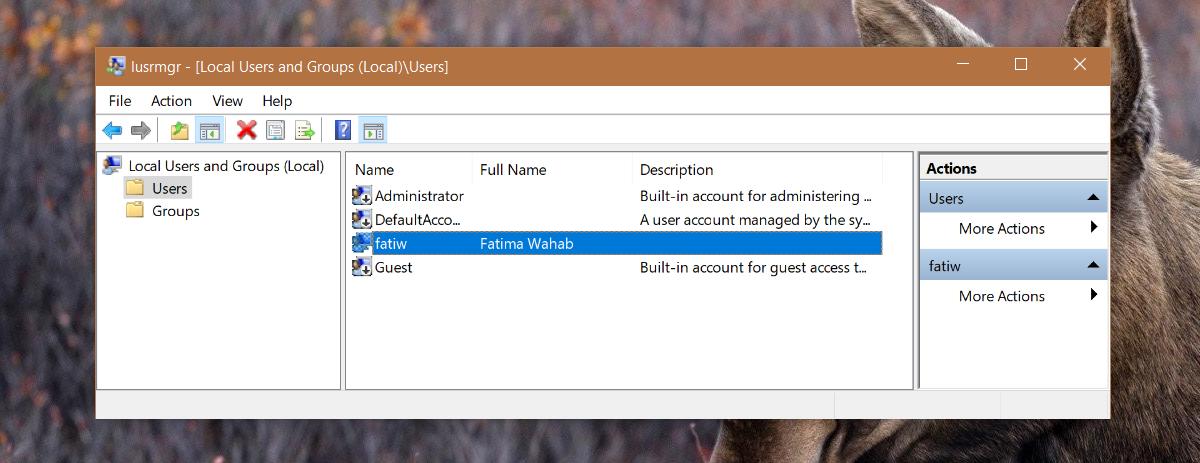The height and width of the screenshot is (463, 1200).
Task: Open the File menu
Action: (120, 101)
